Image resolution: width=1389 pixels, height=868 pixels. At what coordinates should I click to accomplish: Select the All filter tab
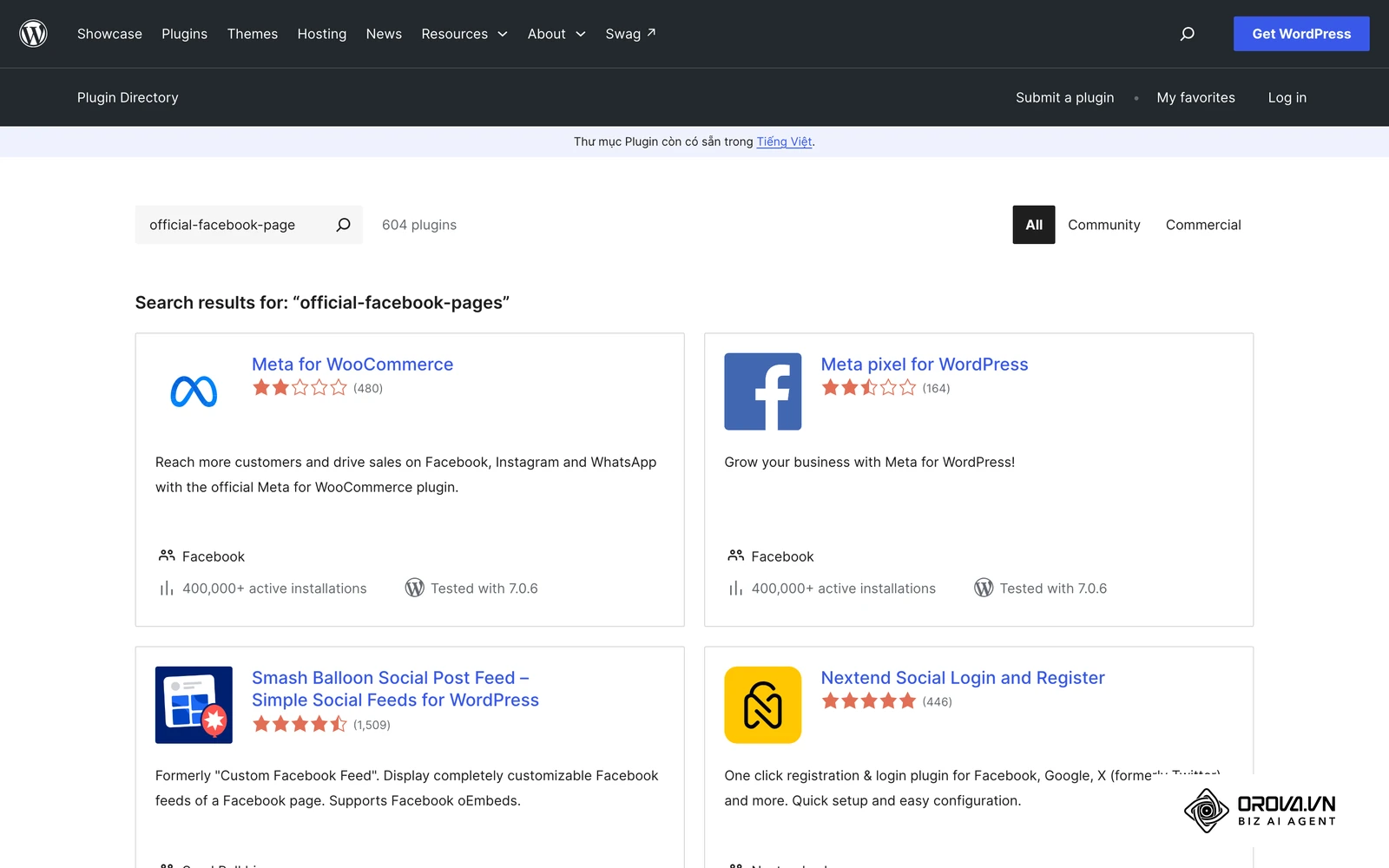coord(1034,225)
